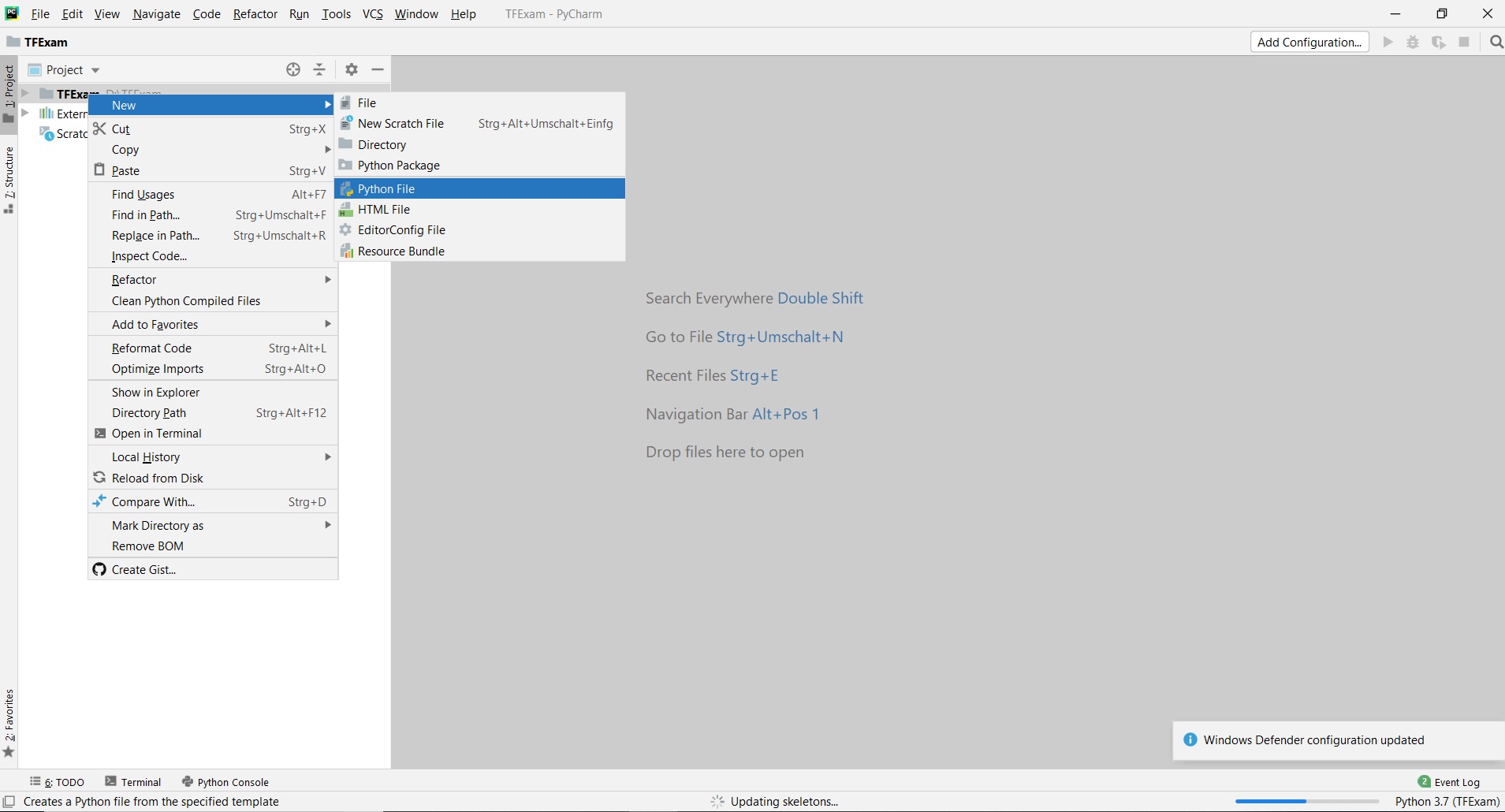Open Search Everywhere magnifier icon
The height and width of the screenshot is (812, 1505).
[x=1496, y=42]
